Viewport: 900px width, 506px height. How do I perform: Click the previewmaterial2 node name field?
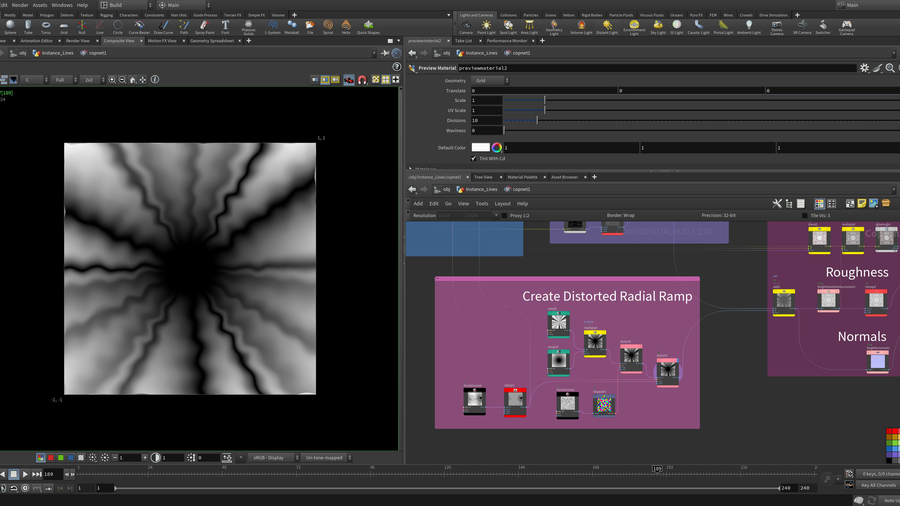(x=657, y=68)
